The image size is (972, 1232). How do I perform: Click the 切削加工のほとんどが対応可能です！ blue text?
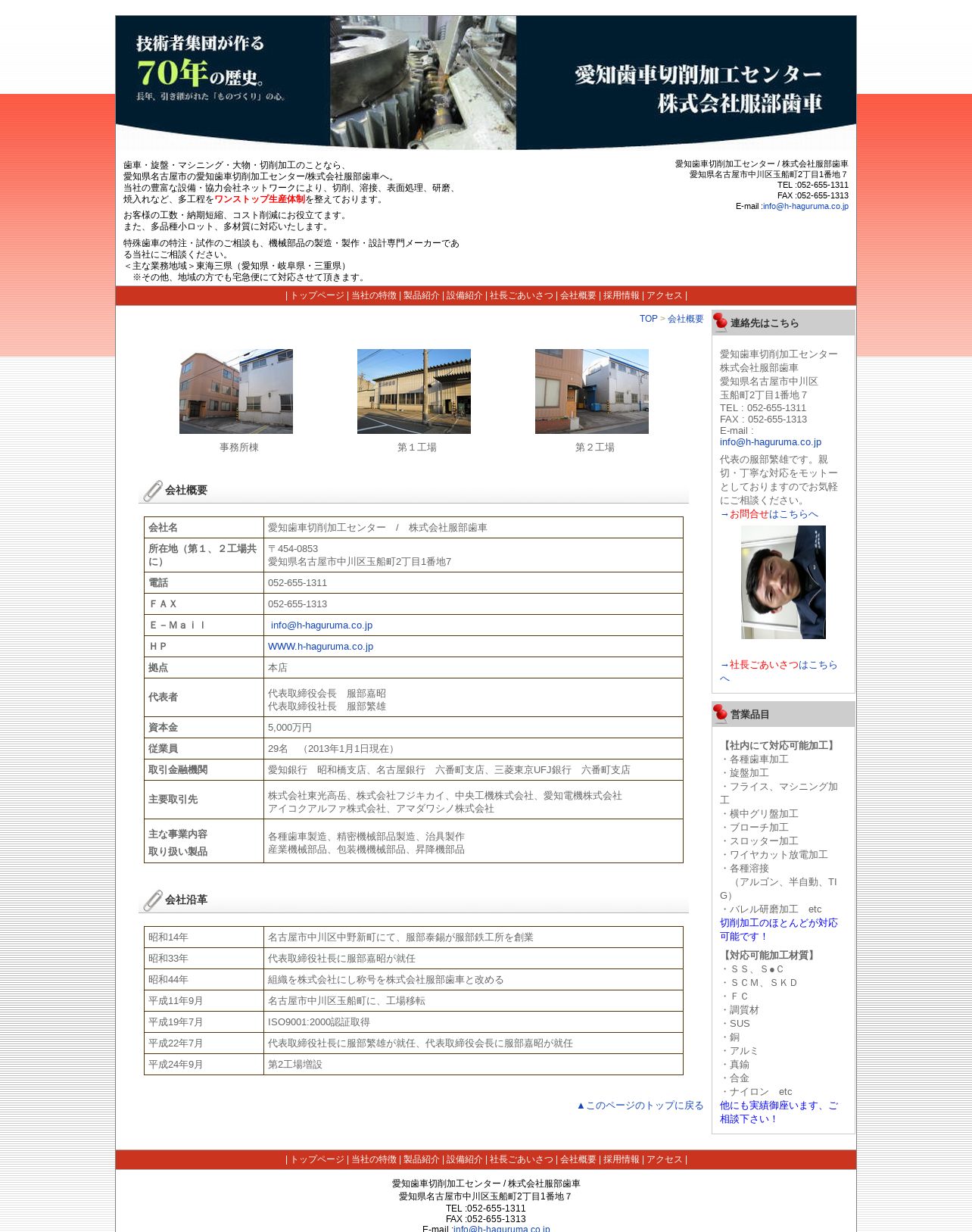(x=778, y=930)
